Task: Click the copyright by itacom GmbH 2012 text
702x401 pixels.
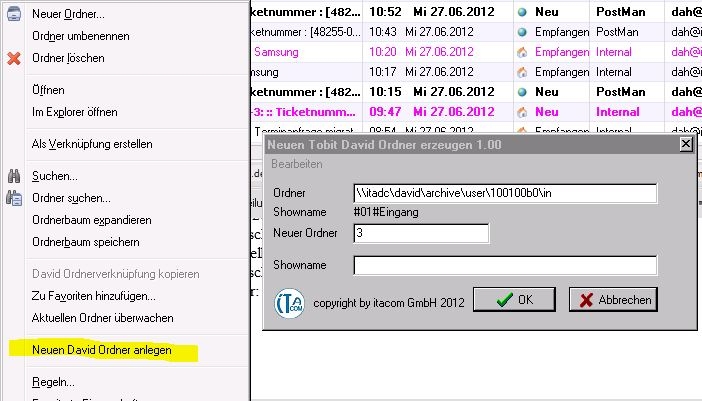Action: (x=389, y=303)
